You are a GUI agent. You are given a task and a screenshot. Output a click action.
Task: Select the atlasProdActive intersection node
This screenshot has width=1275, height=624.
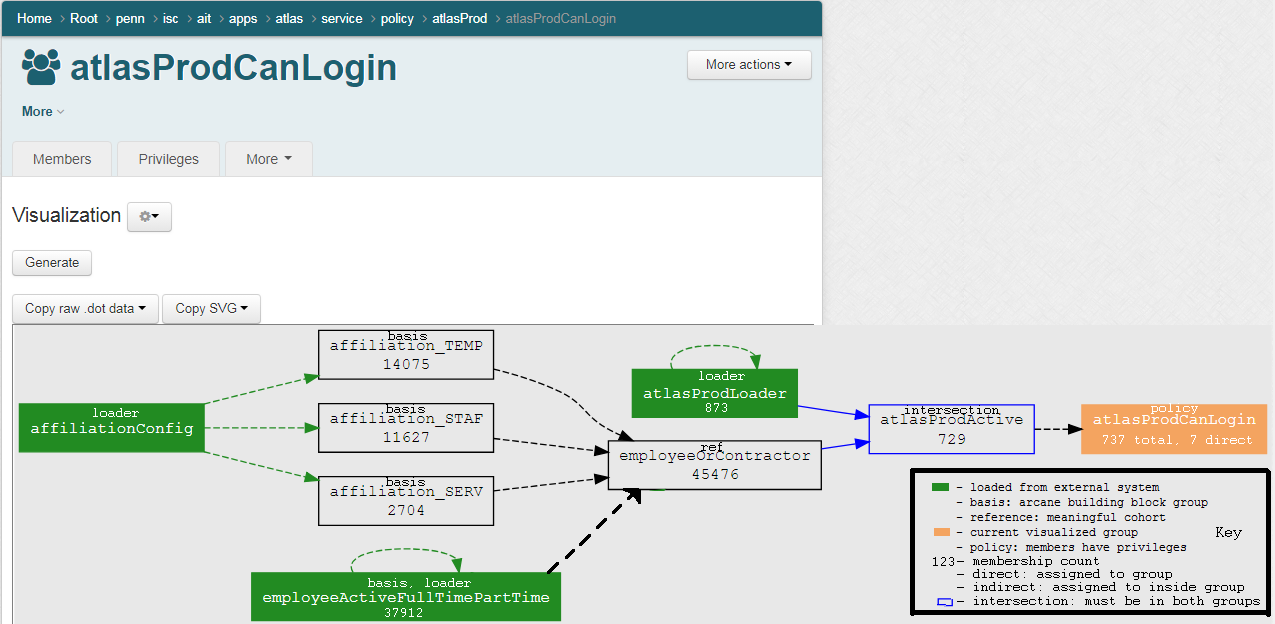point(952,429)
